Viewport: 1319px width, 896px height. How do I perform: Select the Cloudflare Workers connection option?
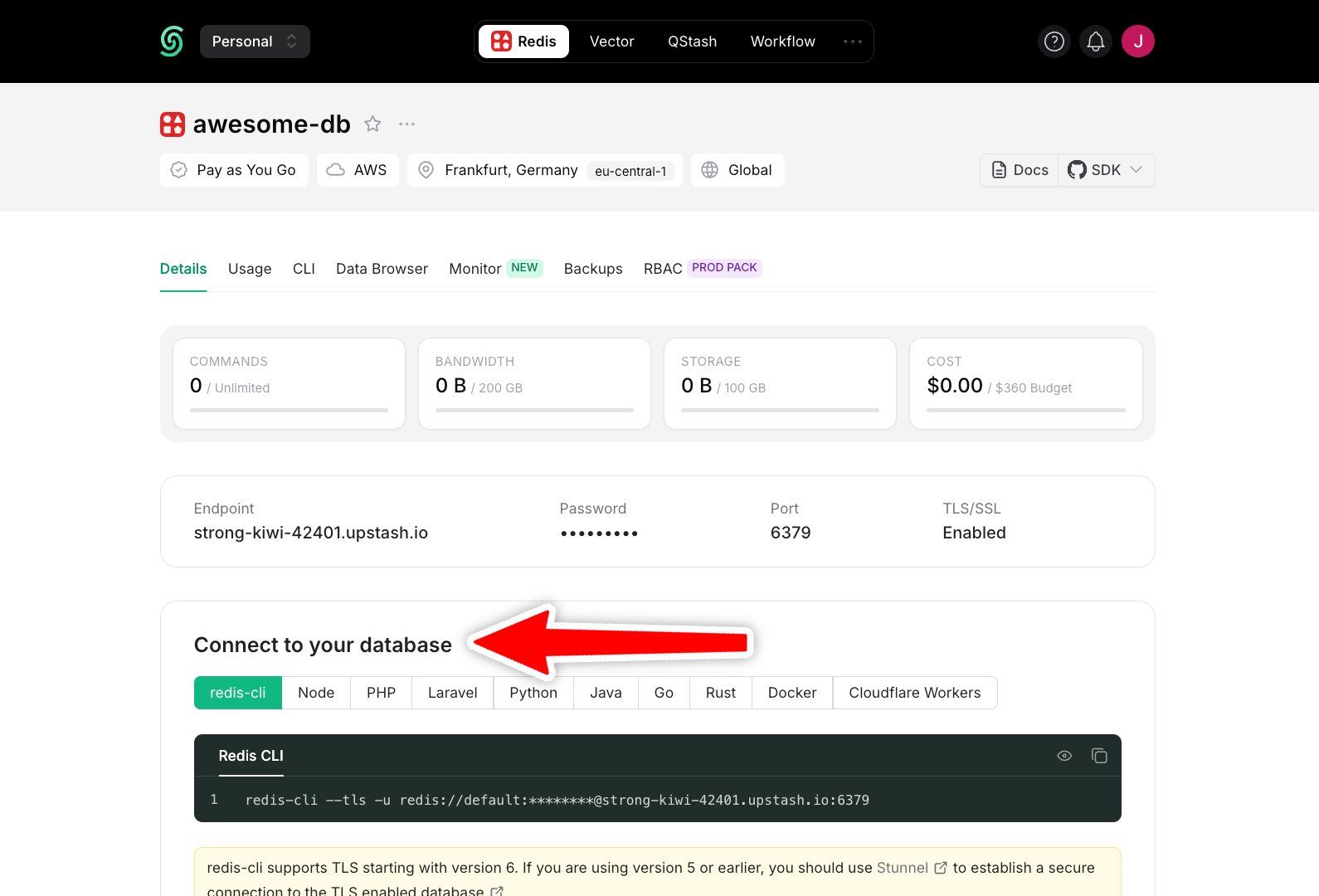coord(915,693)
